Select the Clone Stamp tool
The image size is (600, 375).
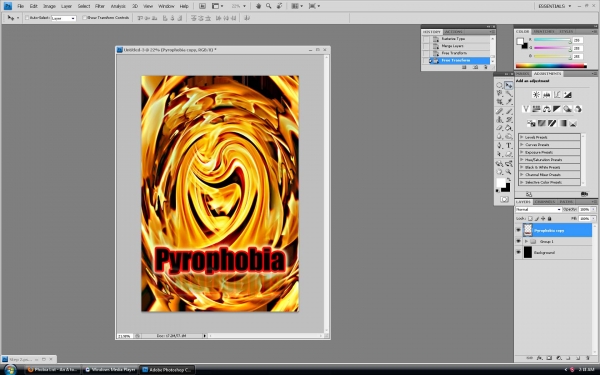[x=499, y=120]
